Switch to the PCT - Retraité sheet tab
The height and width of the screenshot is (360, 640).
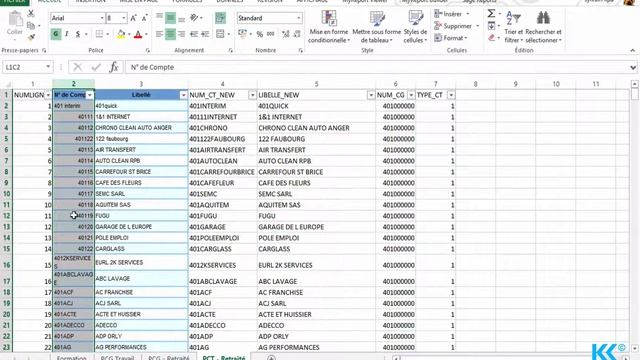click(x=224, y=358)
